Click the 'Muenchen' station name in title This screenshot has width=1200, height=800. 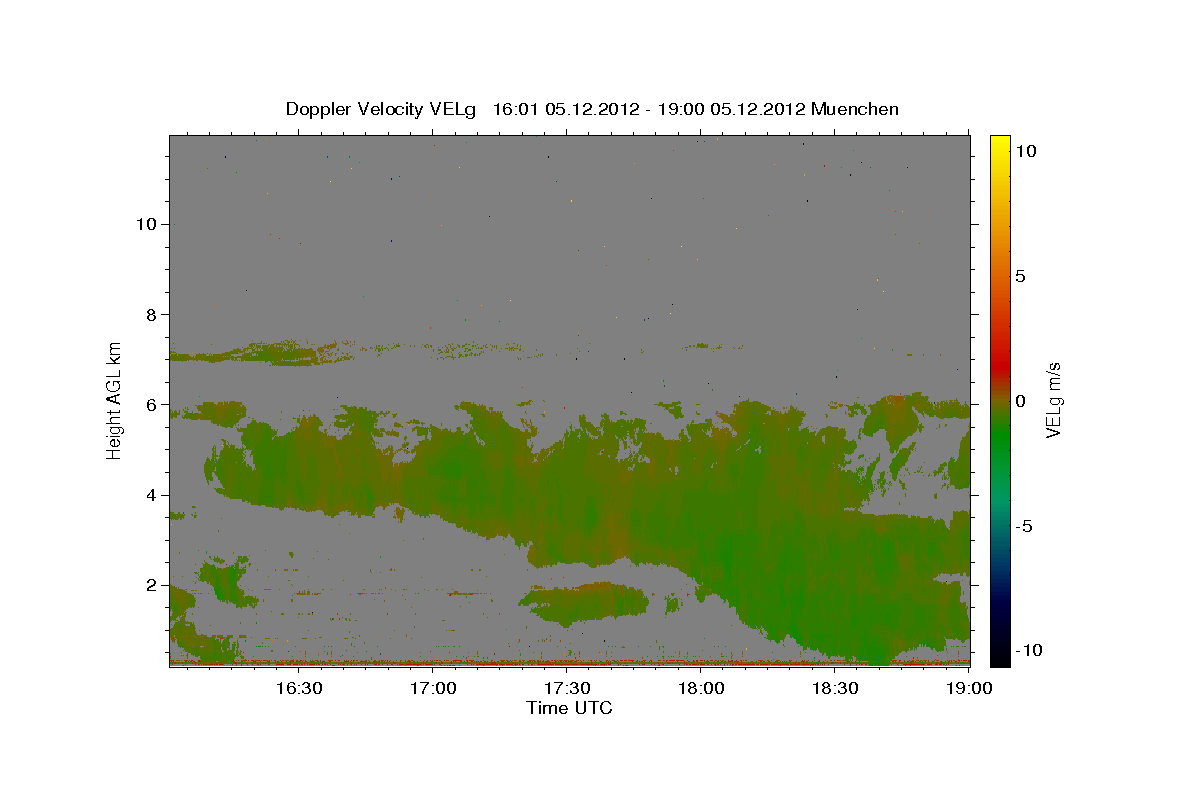point(855,109)
